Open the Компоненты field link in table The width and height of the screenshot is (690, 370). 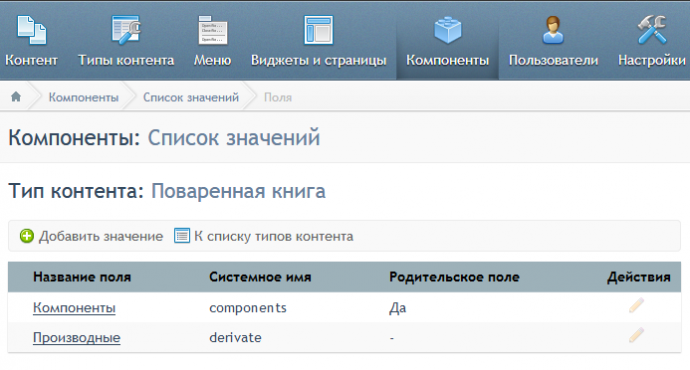click(x=74, y=308)
